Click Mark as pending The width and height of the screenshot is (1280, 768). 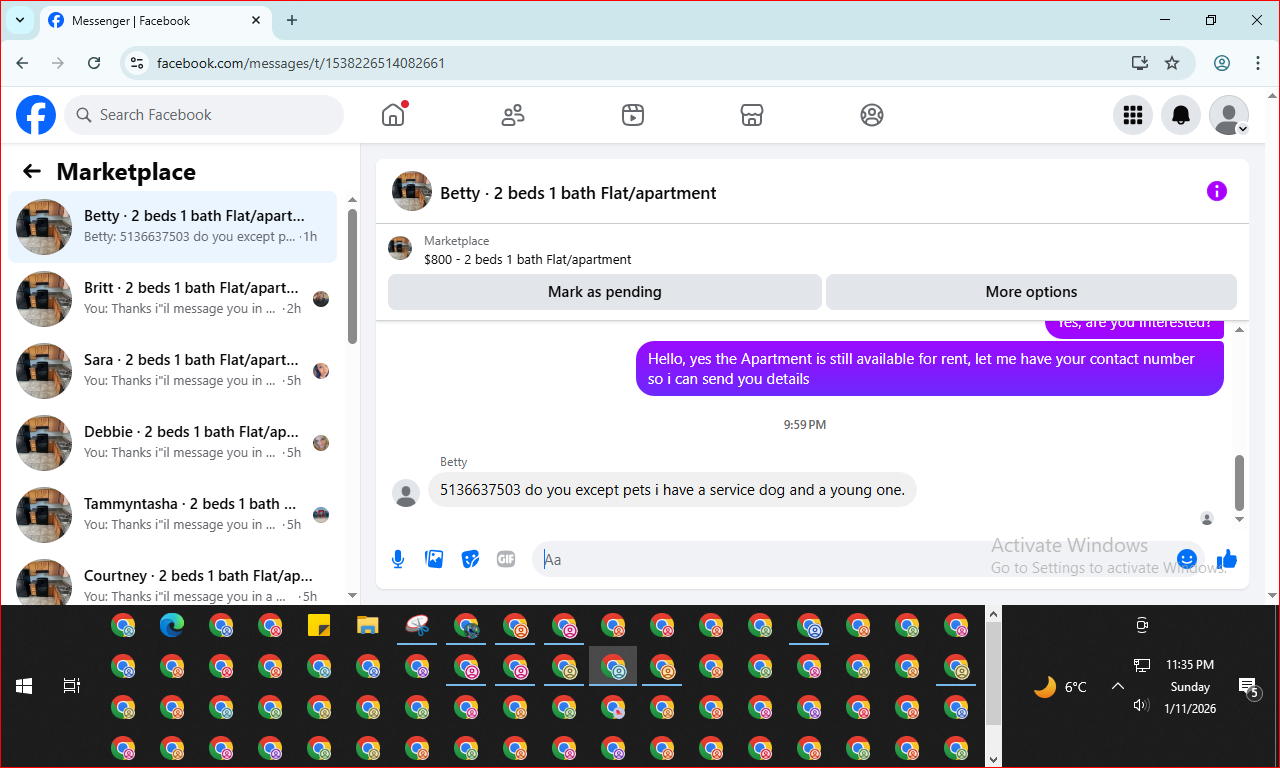point(605,292)
